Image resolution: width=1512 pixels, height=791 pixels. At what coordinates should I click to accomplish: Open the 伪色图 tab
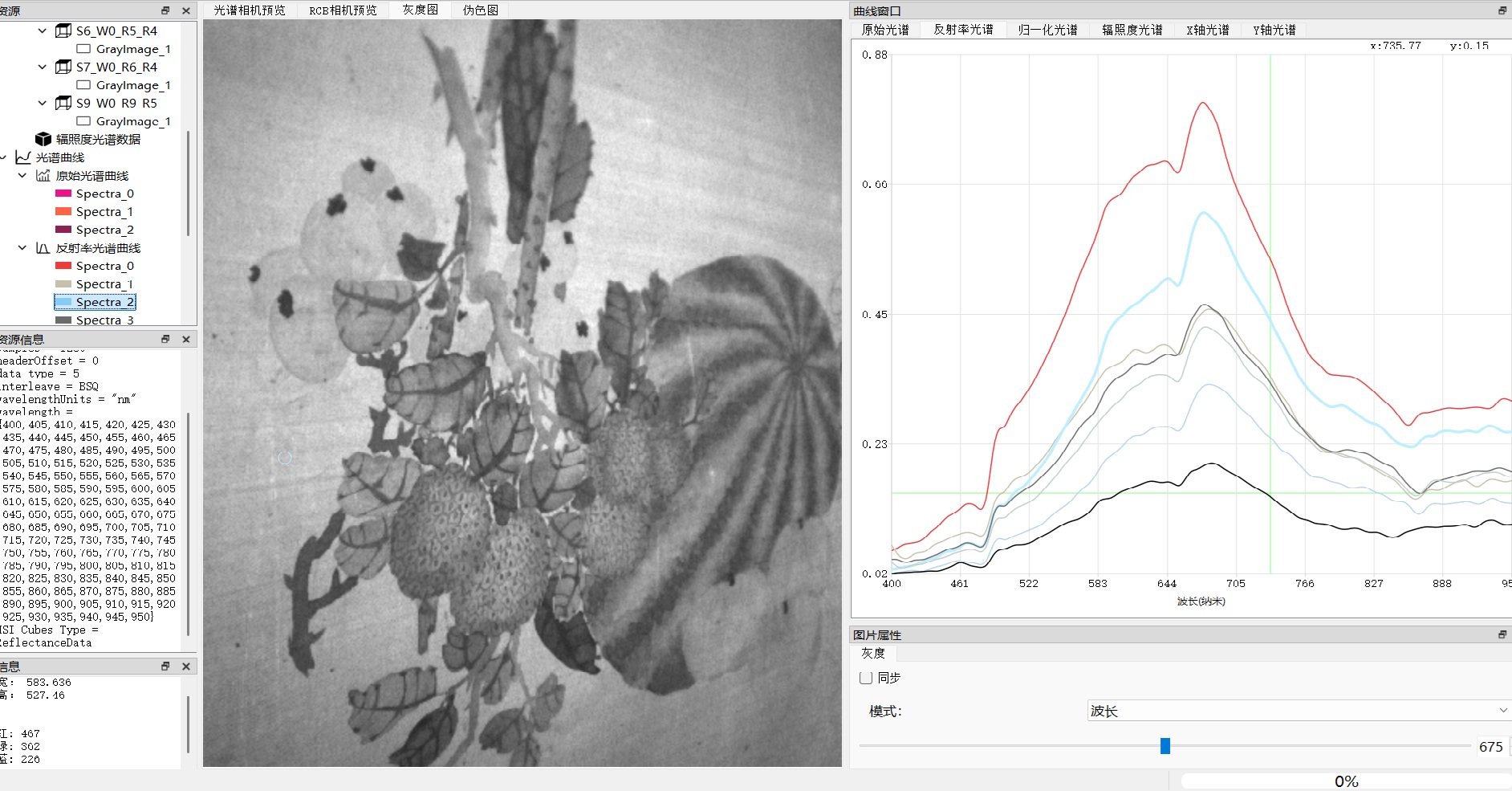481,10
